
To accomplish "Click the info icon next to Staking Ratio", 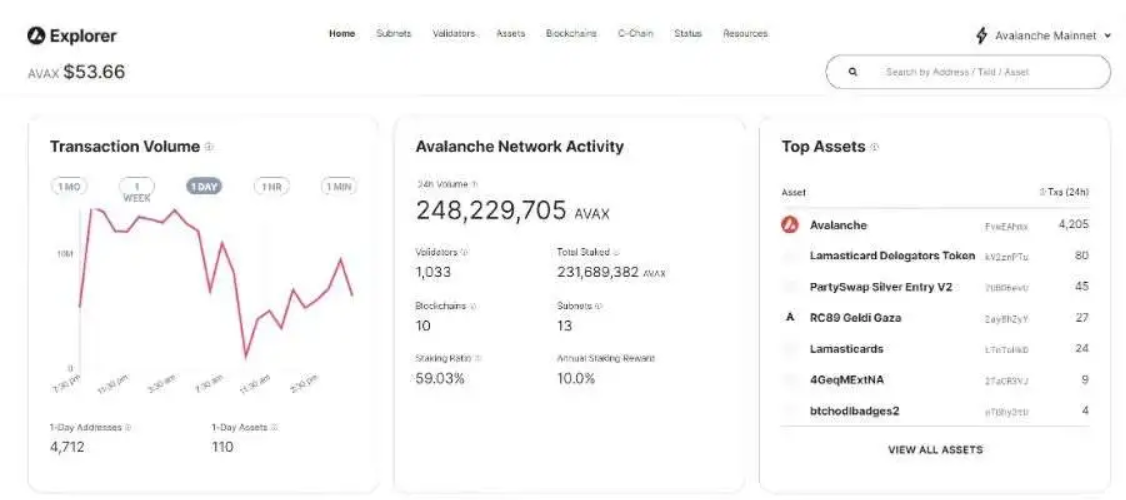I will coord(478,358).
